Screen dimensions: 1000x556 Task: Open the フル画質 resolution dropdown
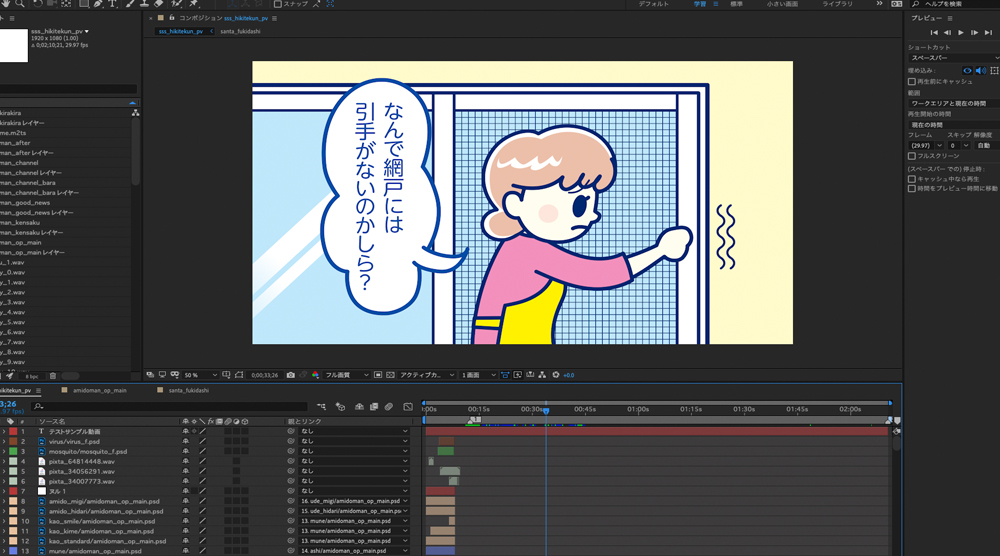(x=348, y=375)
